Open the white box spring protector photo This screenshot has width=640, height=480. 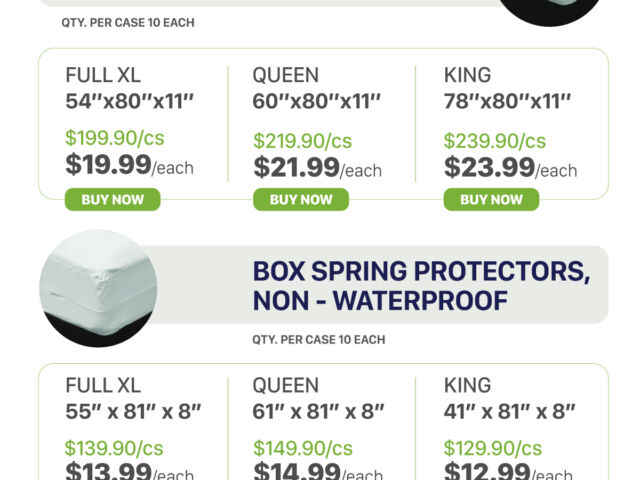point(98,289)
